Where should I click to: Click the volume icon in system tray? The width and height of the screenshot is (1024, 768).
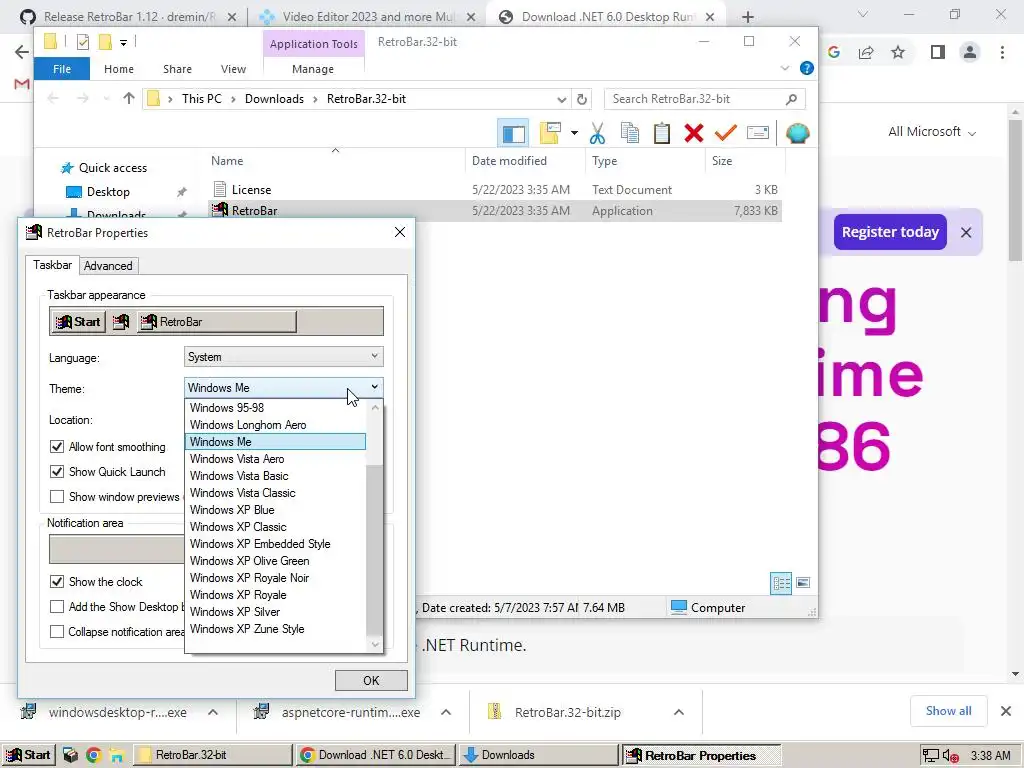[951, 756]
